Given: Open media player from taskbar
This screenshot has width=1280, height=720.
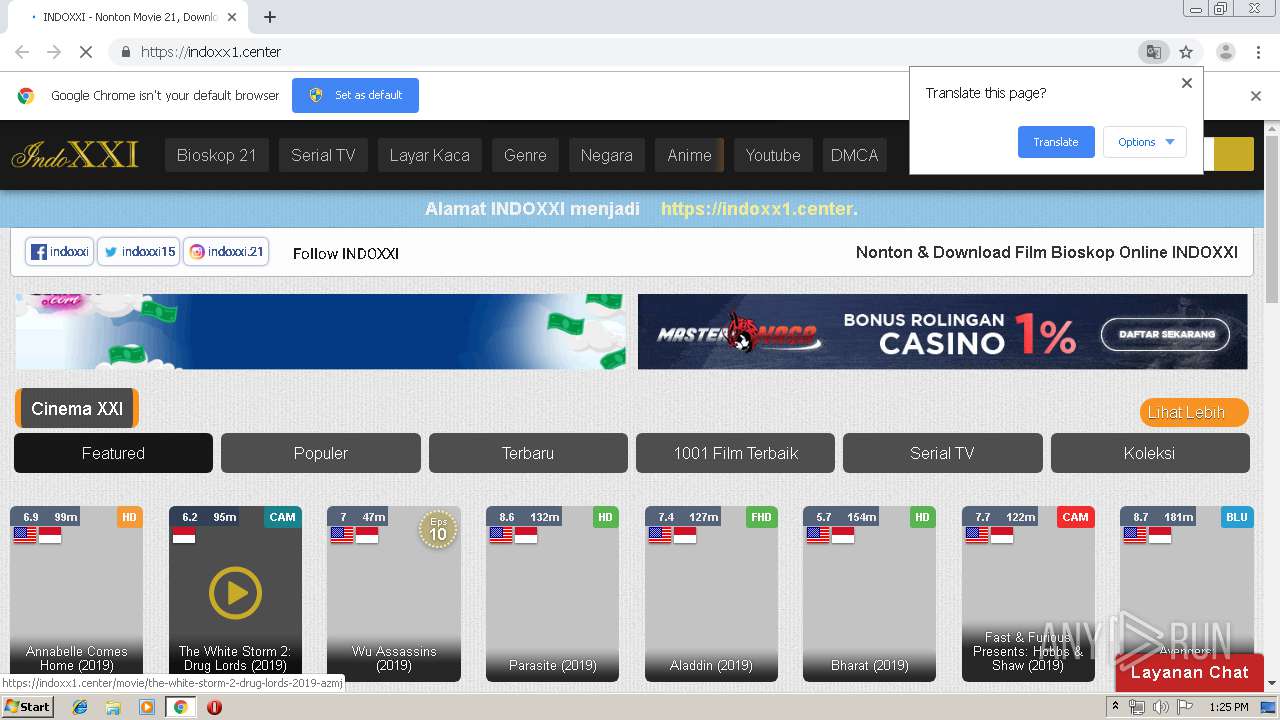Looking at the screenshot, I should coord(147,707).
